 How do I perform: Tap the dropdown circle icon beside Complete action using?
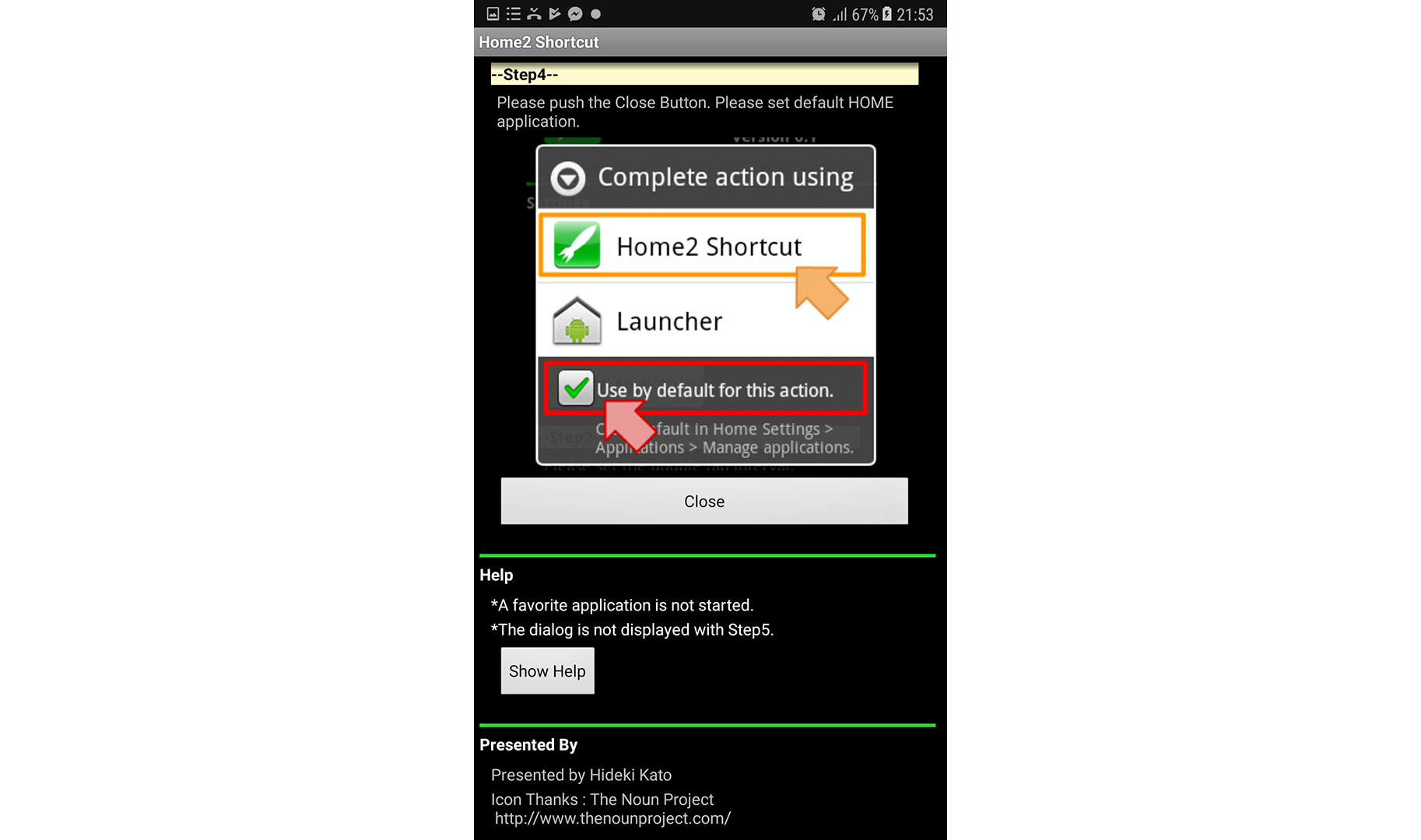tap(568, 179)
